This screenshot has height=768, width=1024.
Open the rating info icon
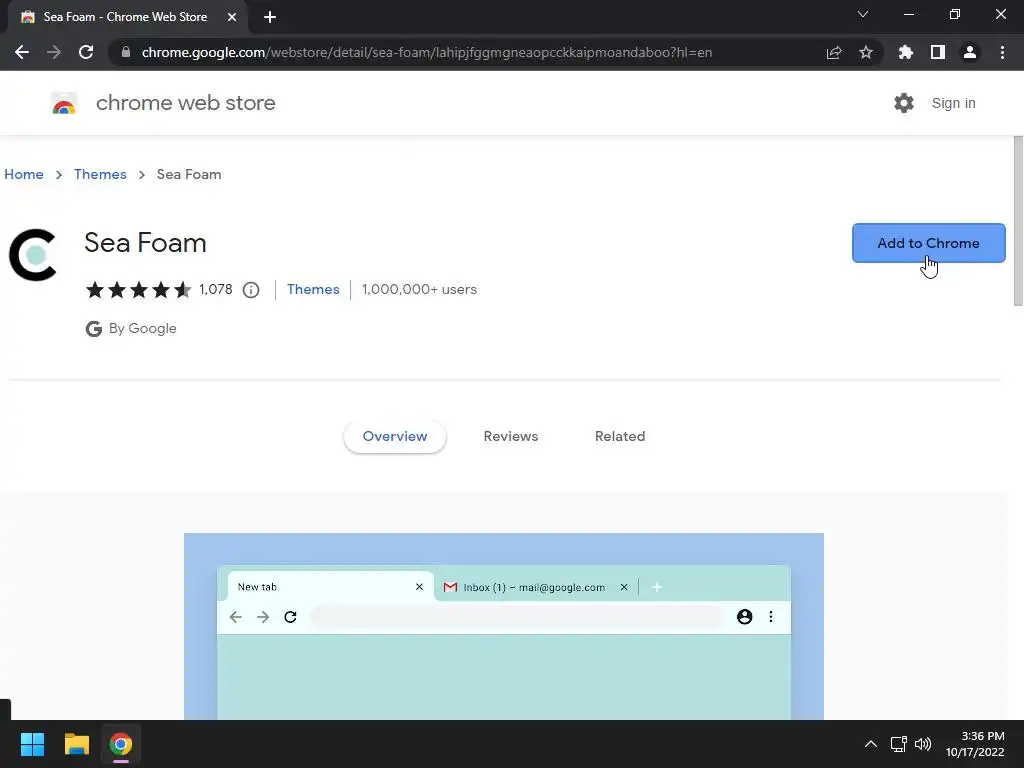coord(251,289)
